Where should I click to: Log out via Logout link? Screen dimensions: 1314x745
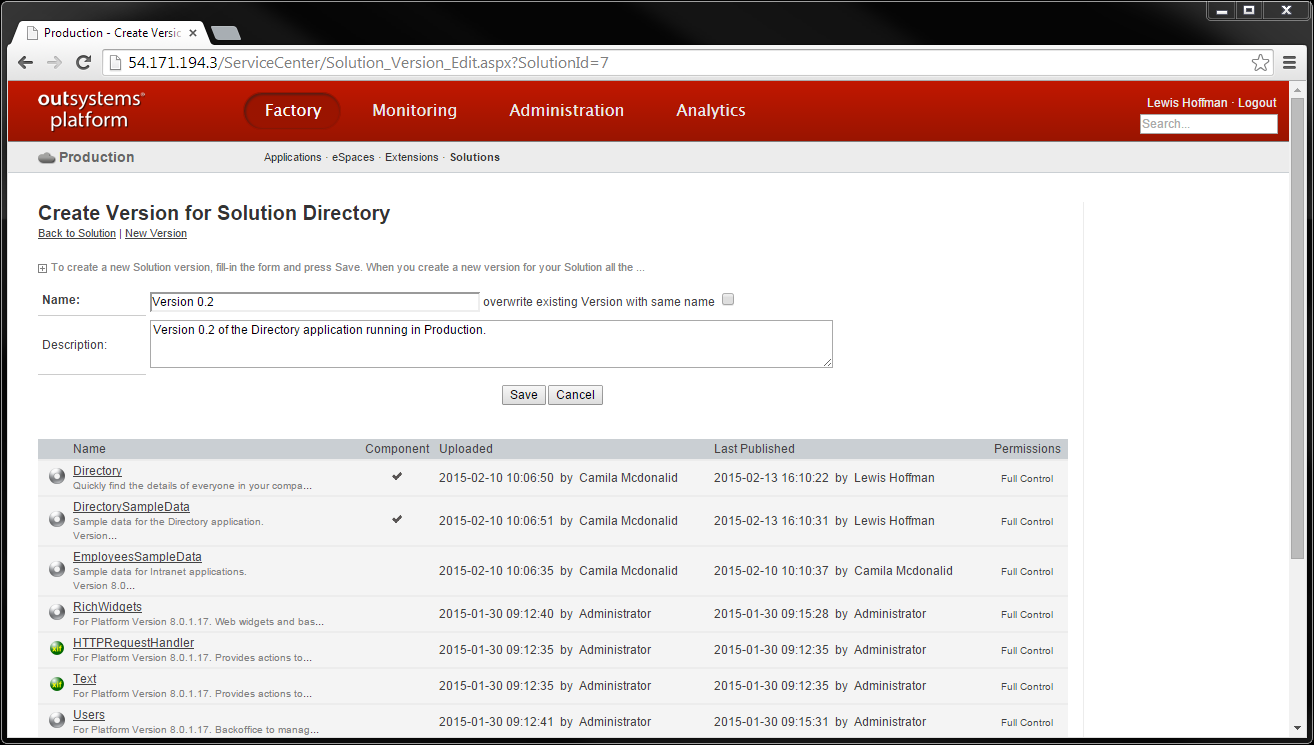point(1257,103)
